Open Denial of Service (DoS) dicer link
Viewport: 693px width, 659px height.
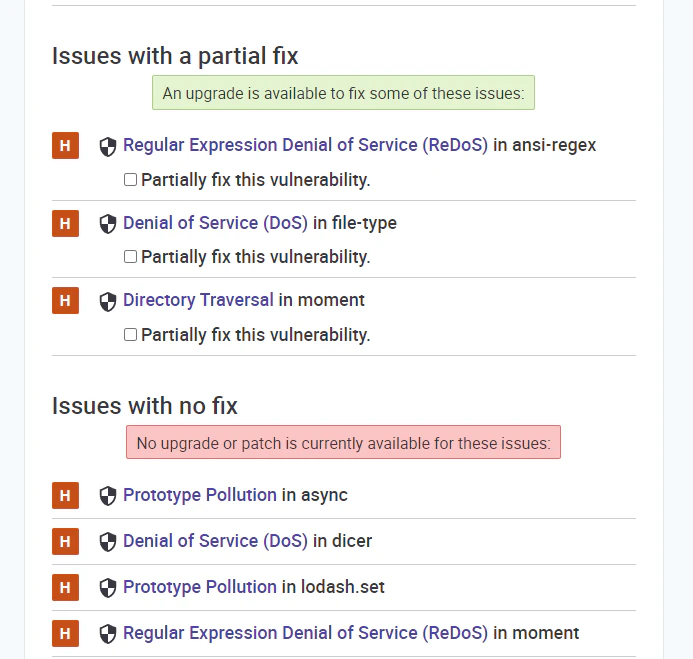coord(215,541)
